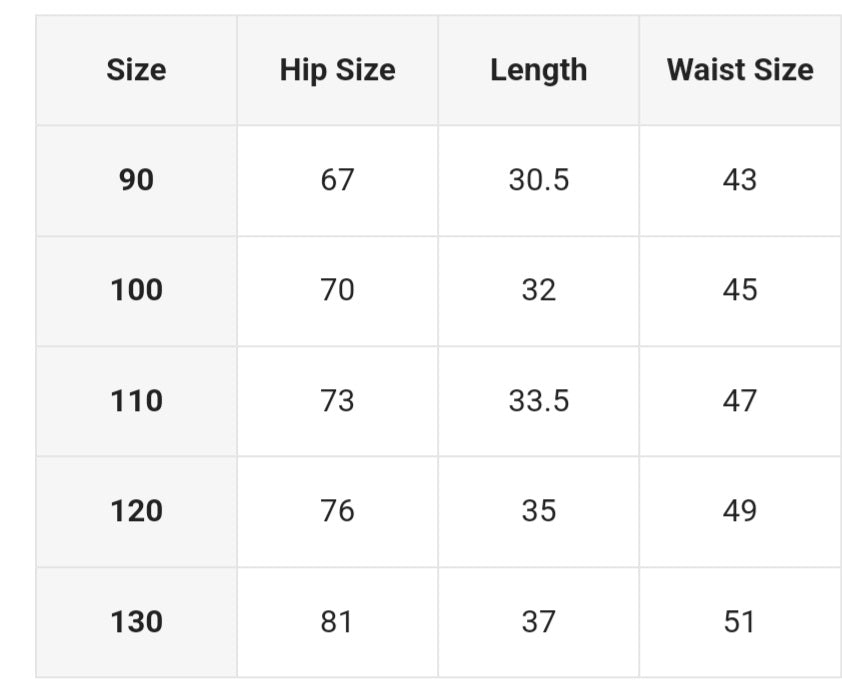Select the Waist Size column header

pos(740,70)
